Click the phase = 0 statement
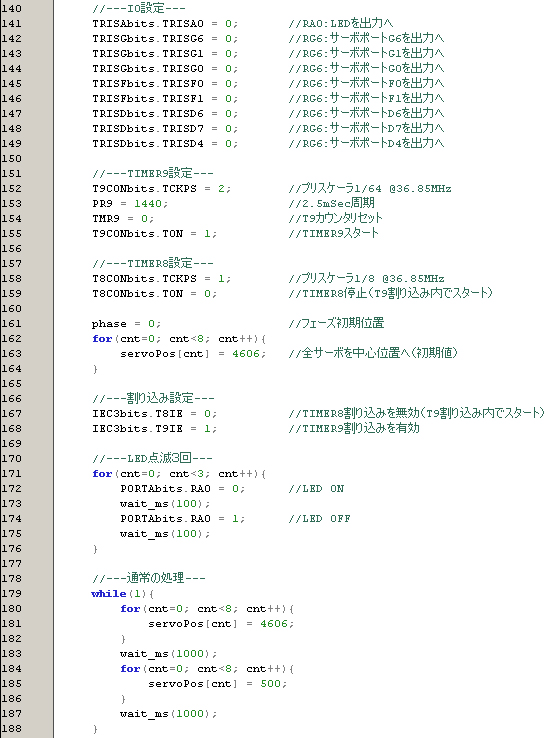The image size is (552, 738). 126,323
